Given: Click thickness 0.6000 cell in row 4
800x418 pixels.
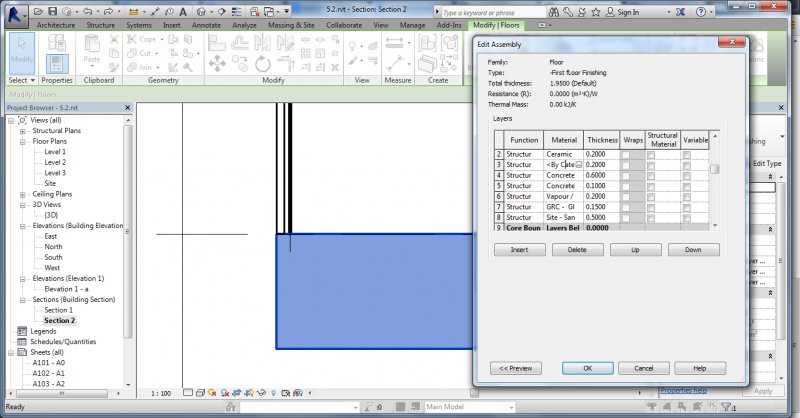Looking at the screenshot, I should point(602,176).
